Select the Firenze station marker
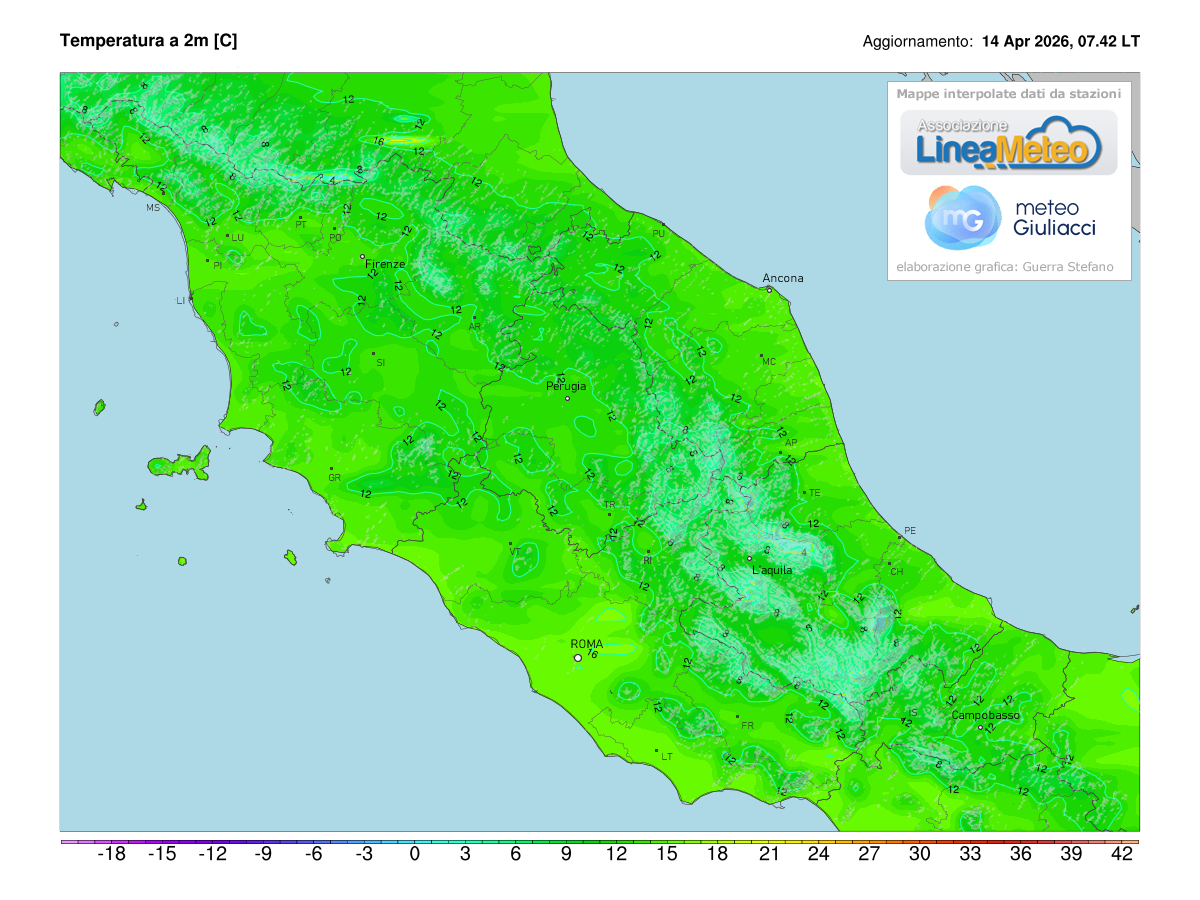Screen dimensions: 1200x900 (x=363, y=257)
